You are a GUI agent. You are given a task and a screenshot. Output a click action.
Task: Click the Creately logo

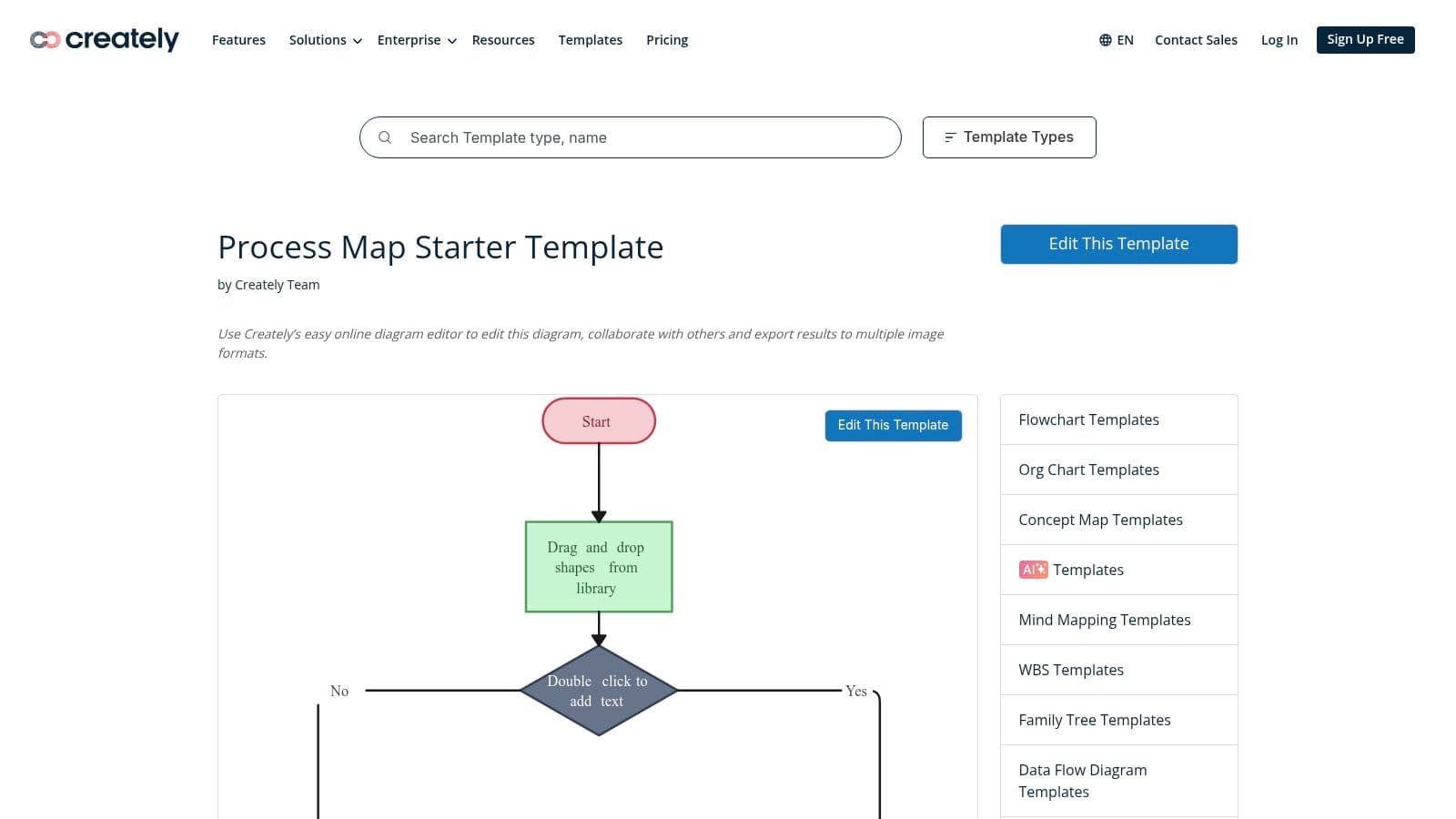click(x=104, y=39)
